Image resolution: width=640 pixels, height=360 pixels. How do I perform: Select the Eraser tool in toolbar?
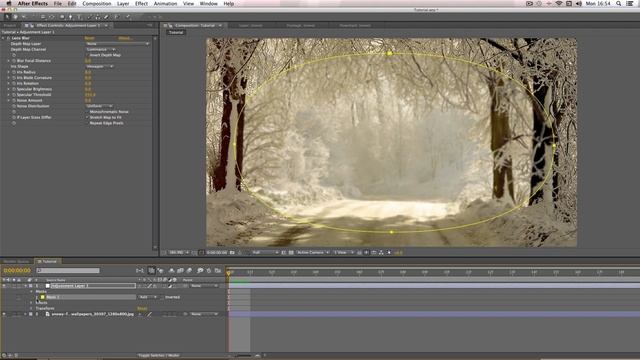tap(107, 17)
